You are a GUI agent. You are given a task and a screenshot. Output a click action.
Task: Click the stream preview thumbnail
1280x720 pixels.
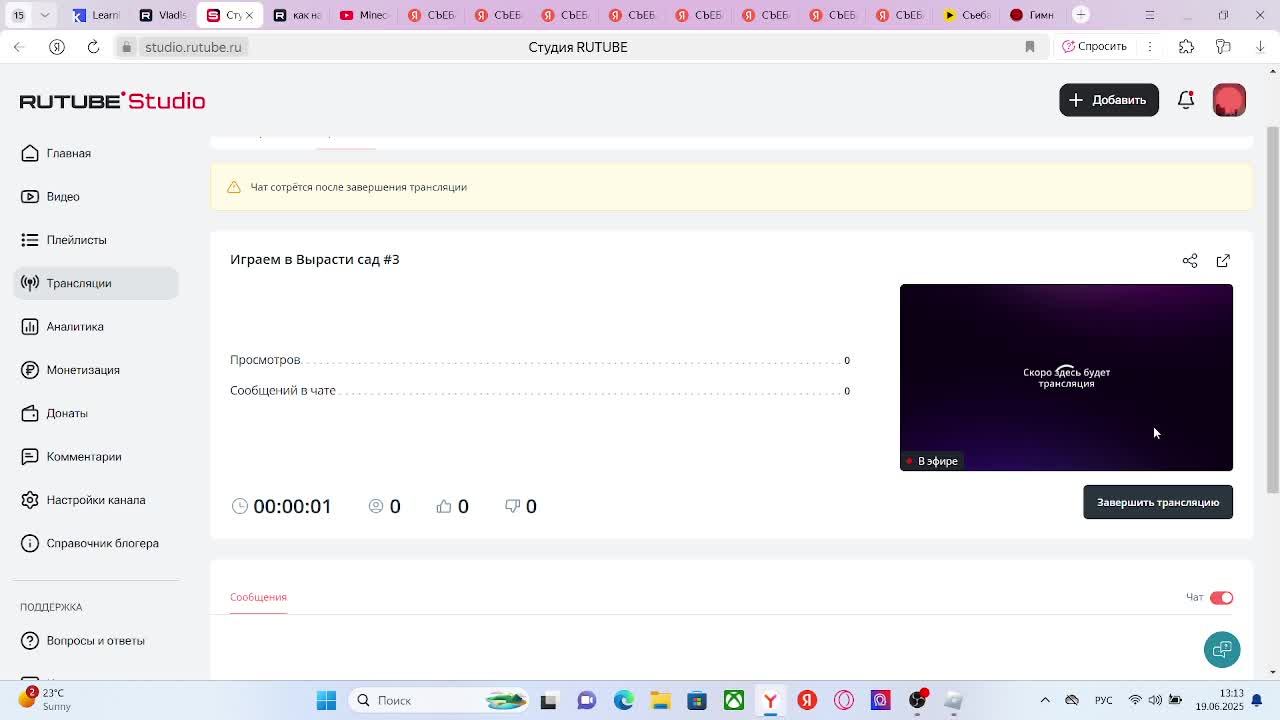(x=1066, y=377)
